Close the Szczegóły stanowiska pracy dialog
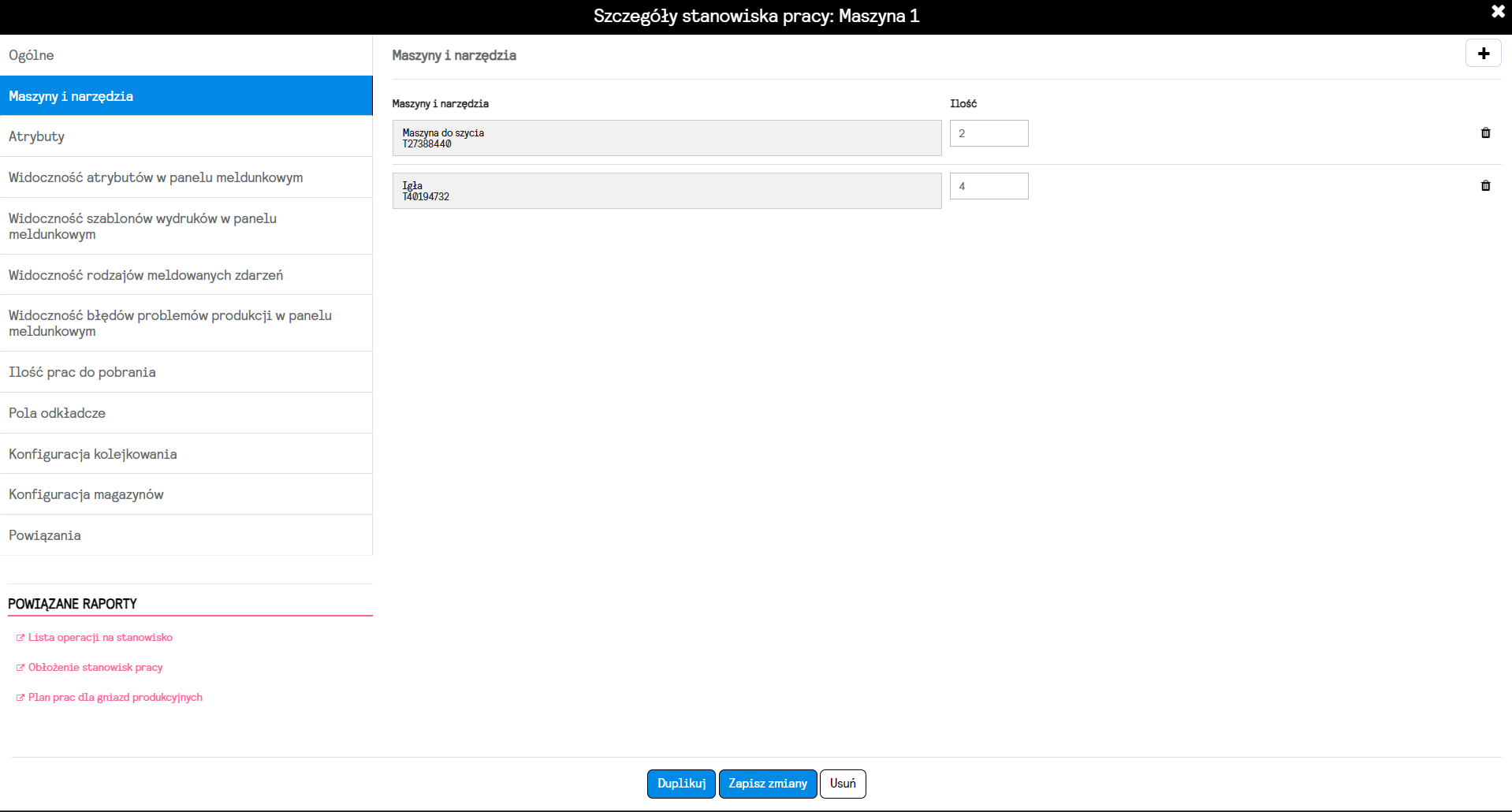Image resolution: width=1512 pixels, height=812 pixels. coord(1498,12)
